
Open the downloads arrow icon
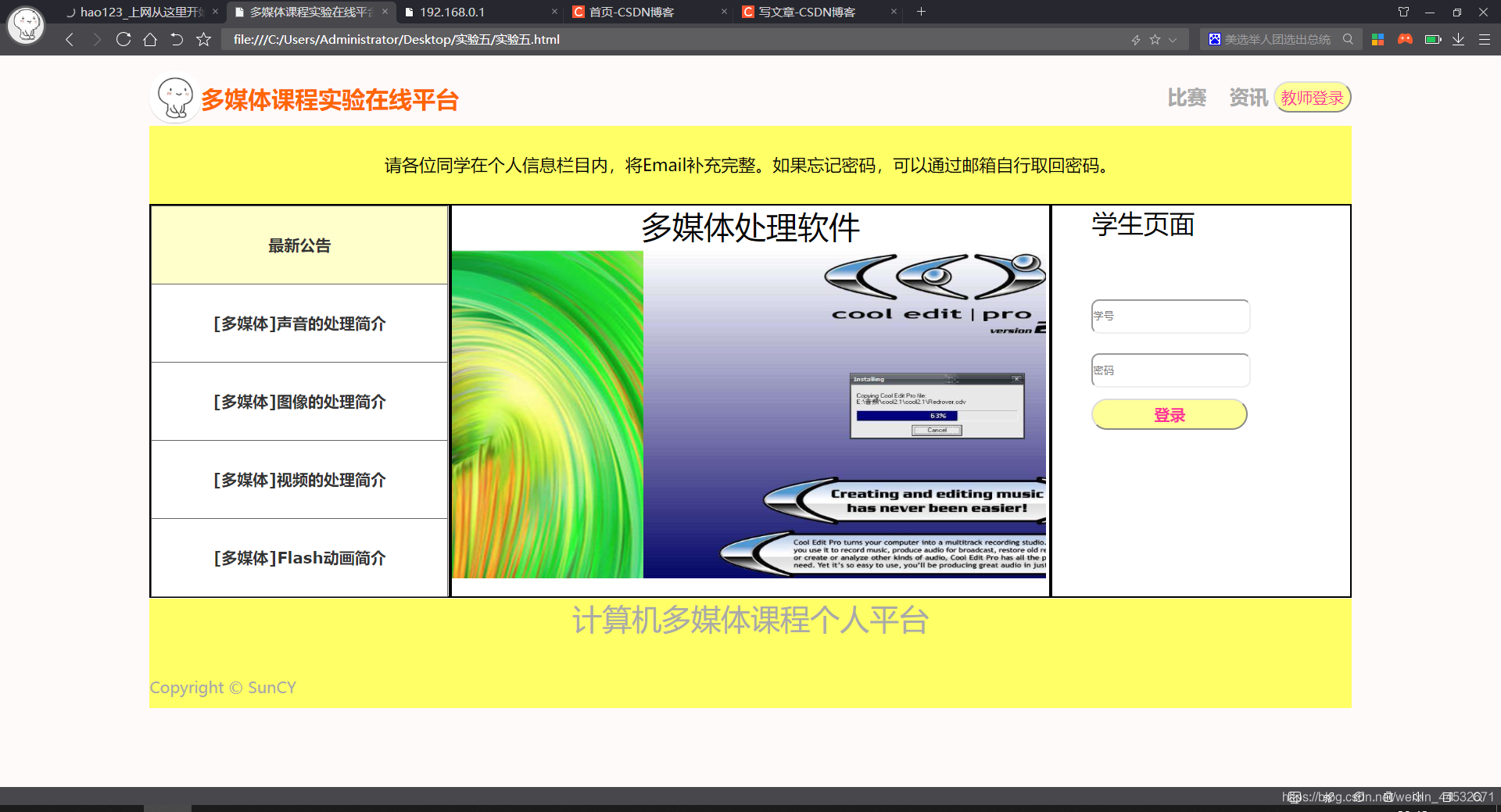[x=1459, y=39]
